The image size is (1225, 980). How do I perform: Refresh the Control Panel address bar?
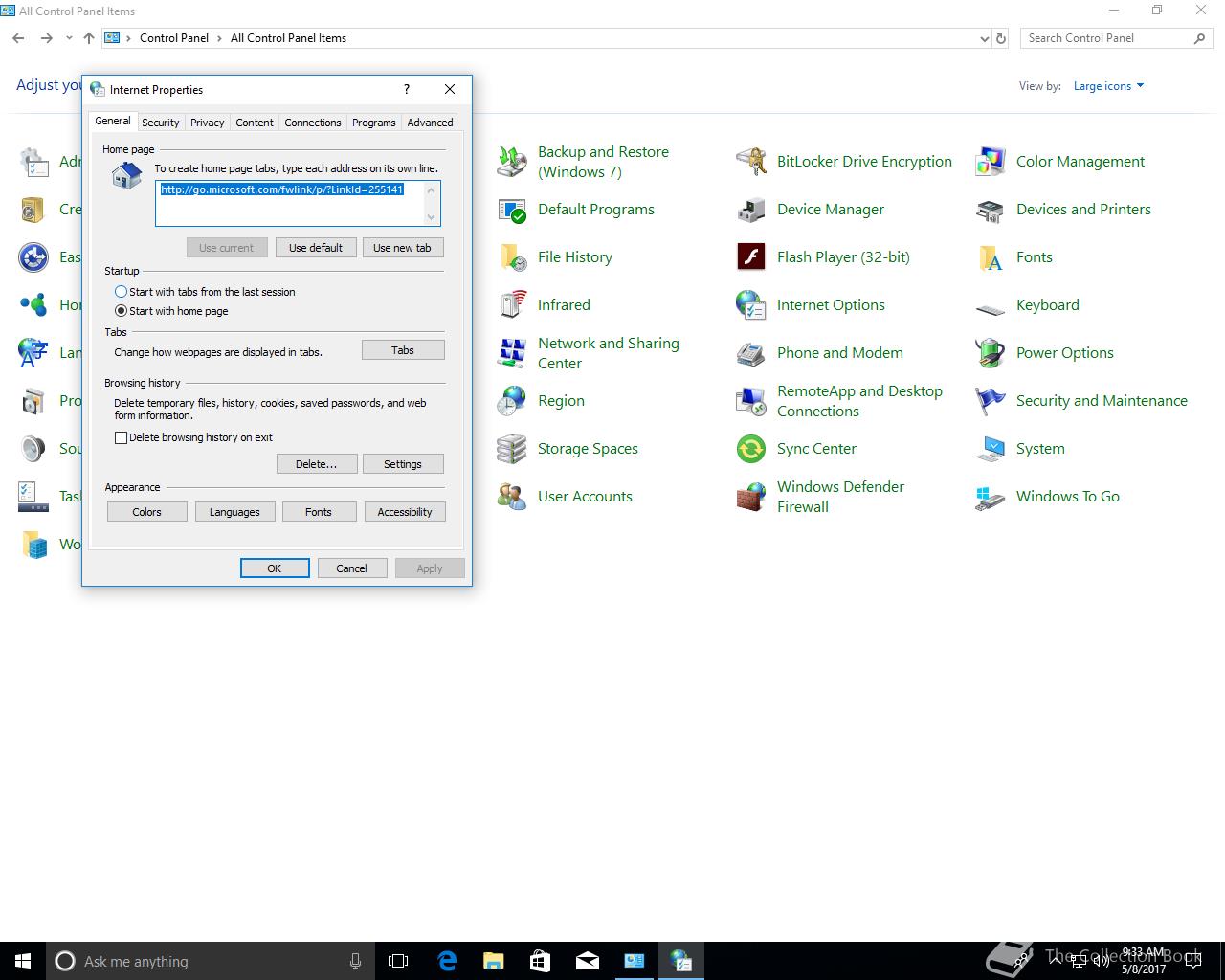1001,39
